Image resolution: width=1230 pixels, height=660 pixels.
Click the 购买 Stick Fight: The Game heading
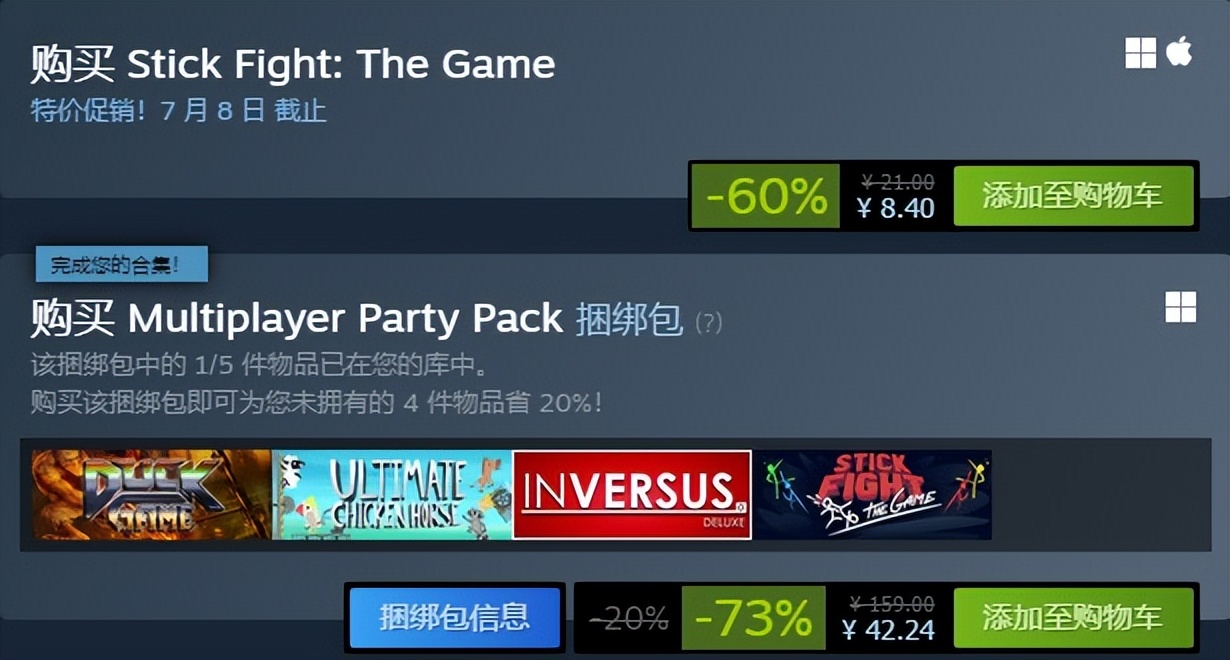(293, 65)
